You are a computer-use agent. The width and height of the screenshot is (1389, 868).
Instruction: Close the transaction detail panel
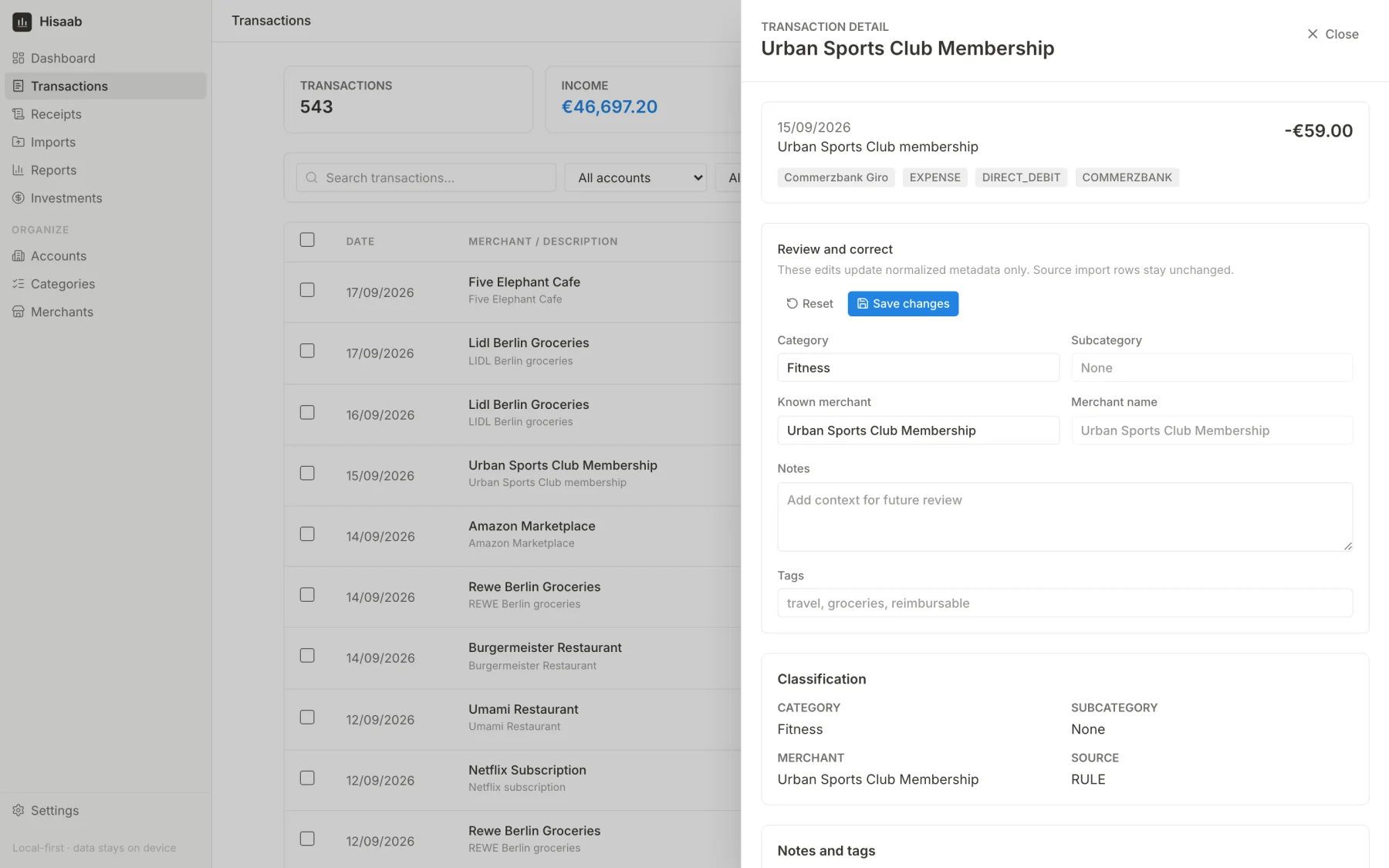[x=1333, y=34]
